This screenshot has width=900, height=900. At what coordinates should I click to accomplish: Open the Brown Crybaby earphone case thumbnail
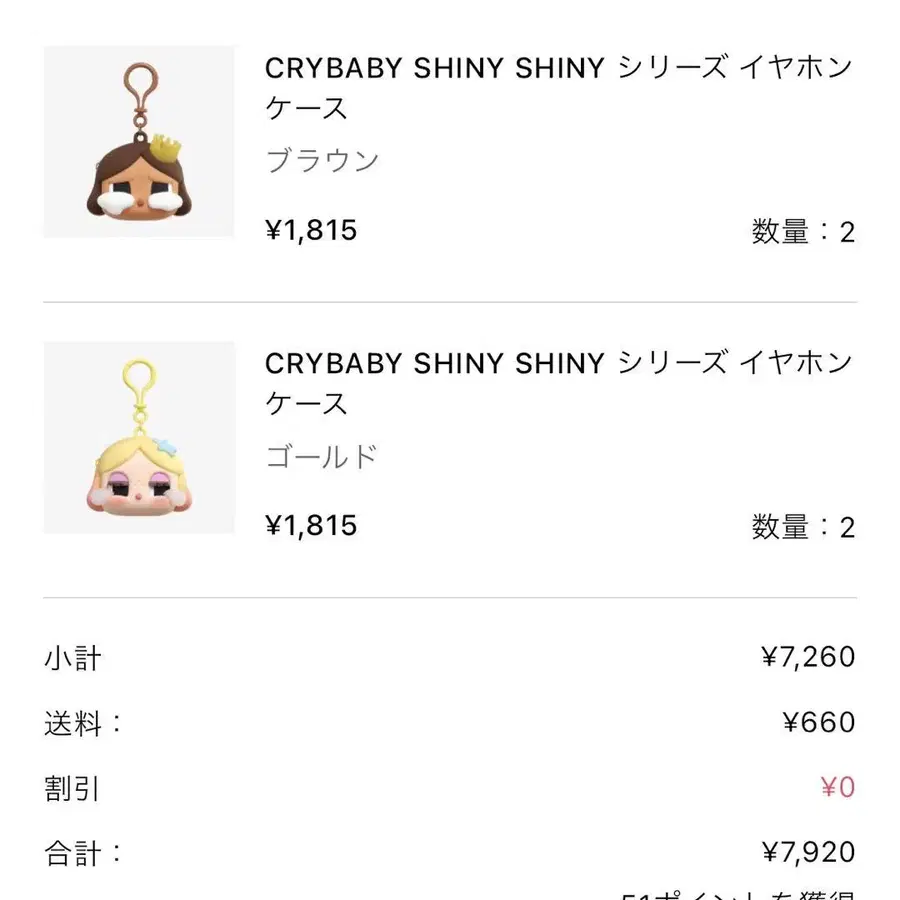tap(139, 141)
